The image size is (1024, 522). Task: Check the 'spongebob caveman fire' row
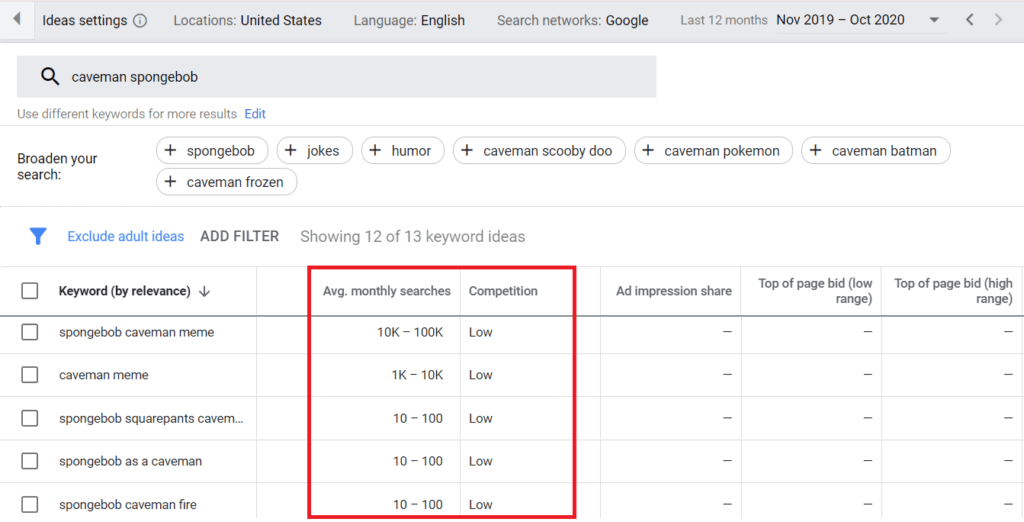tap(29, 504)
